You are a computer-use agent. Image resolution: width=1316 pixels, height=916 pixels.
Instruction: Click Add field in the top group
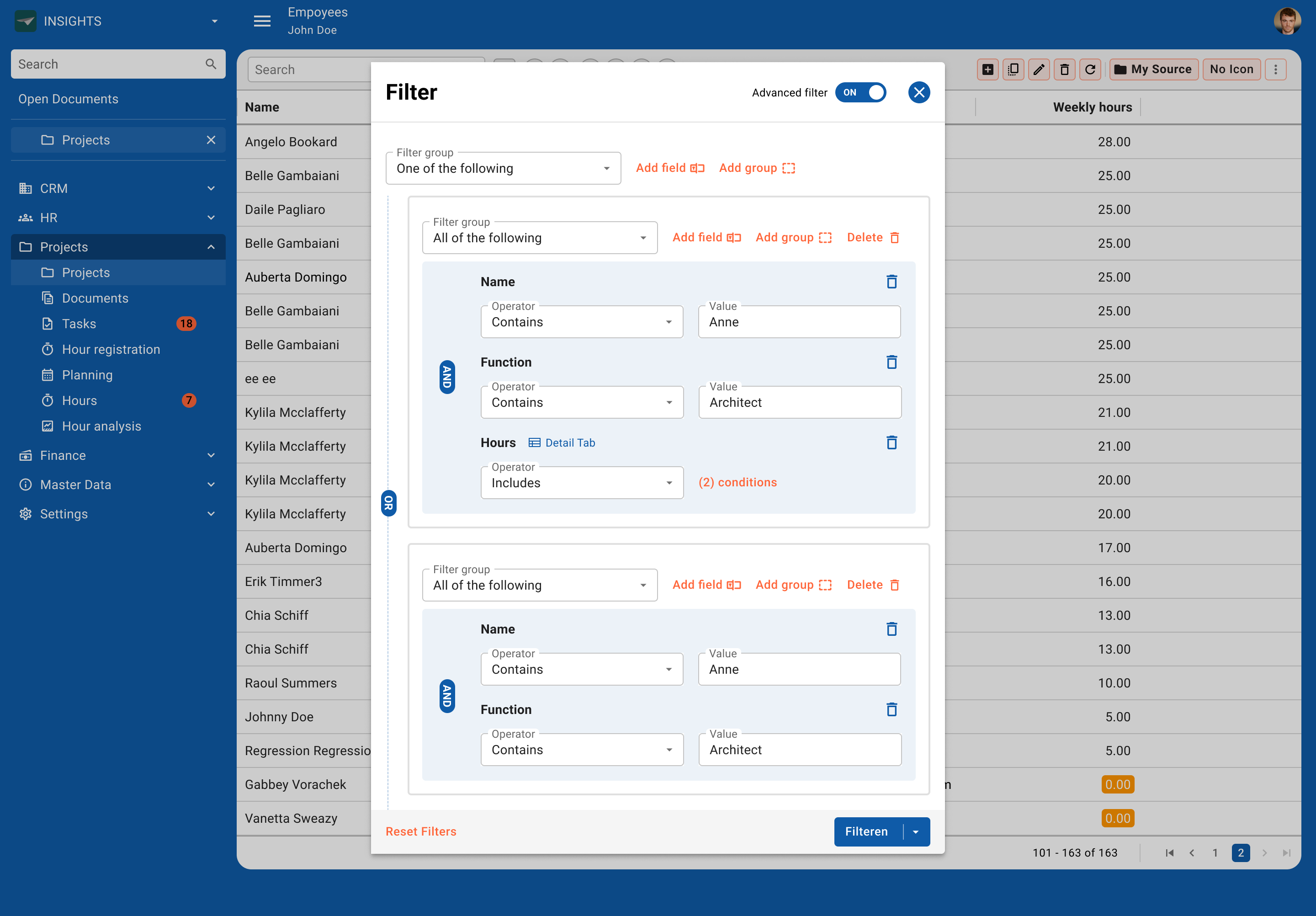670,168
